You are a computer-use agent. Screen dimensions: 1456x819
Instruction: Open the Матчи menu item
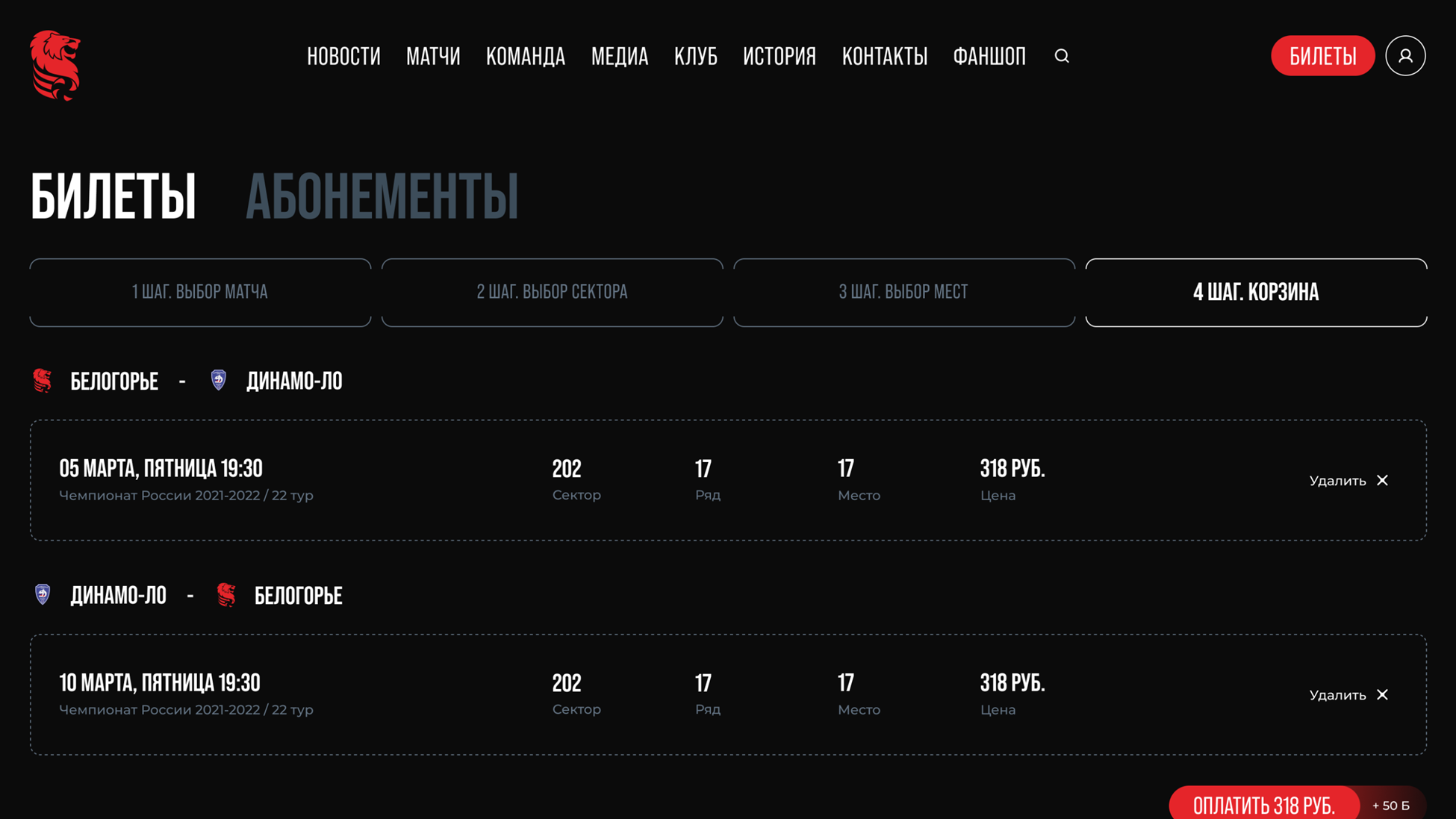(x=433, y=56)
